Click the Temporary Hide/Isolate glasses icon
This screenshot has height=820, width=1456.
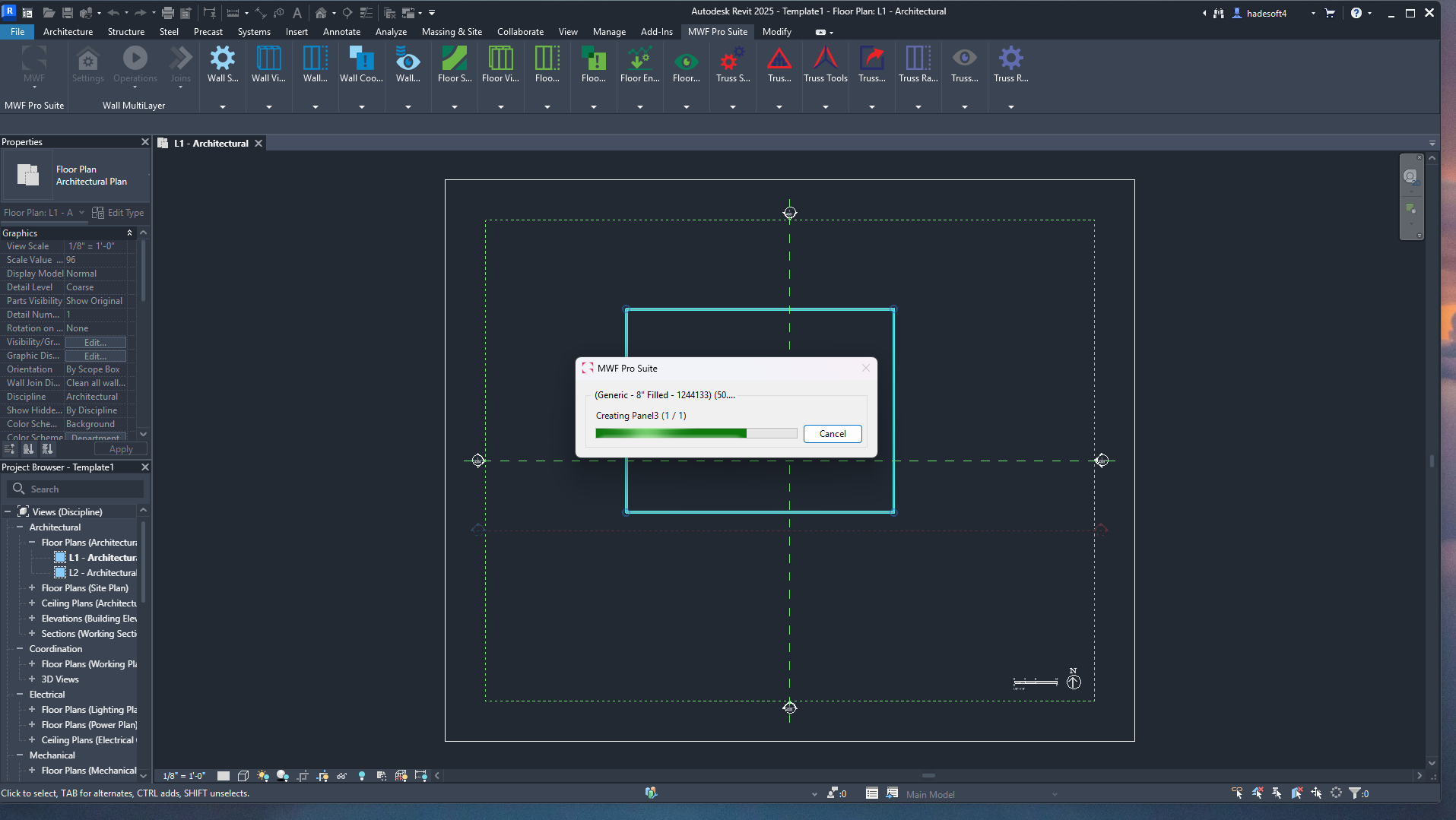tap(342, 776)
